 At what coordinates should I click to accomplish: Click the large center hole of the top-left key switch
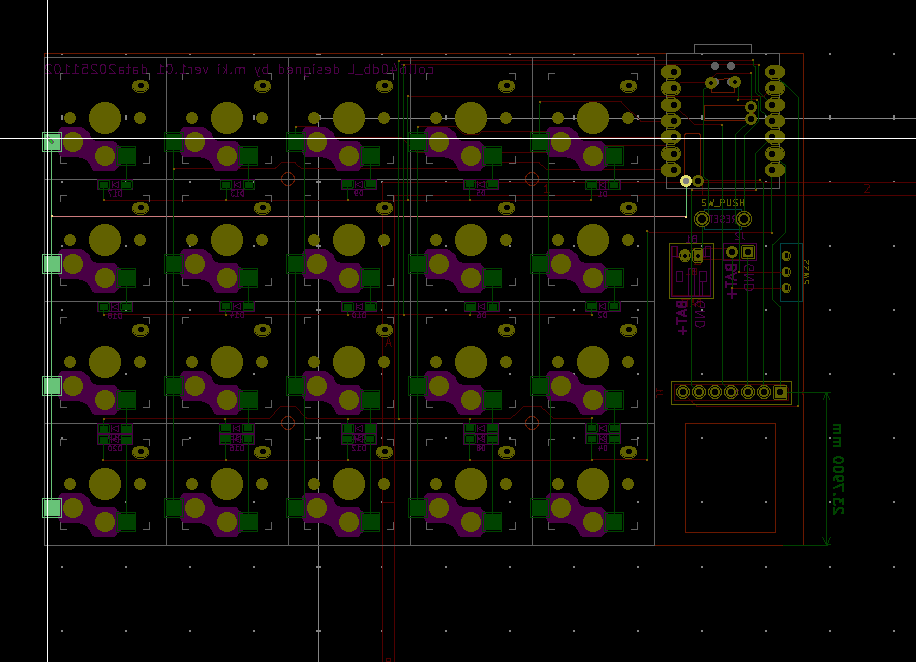[105, 118]
